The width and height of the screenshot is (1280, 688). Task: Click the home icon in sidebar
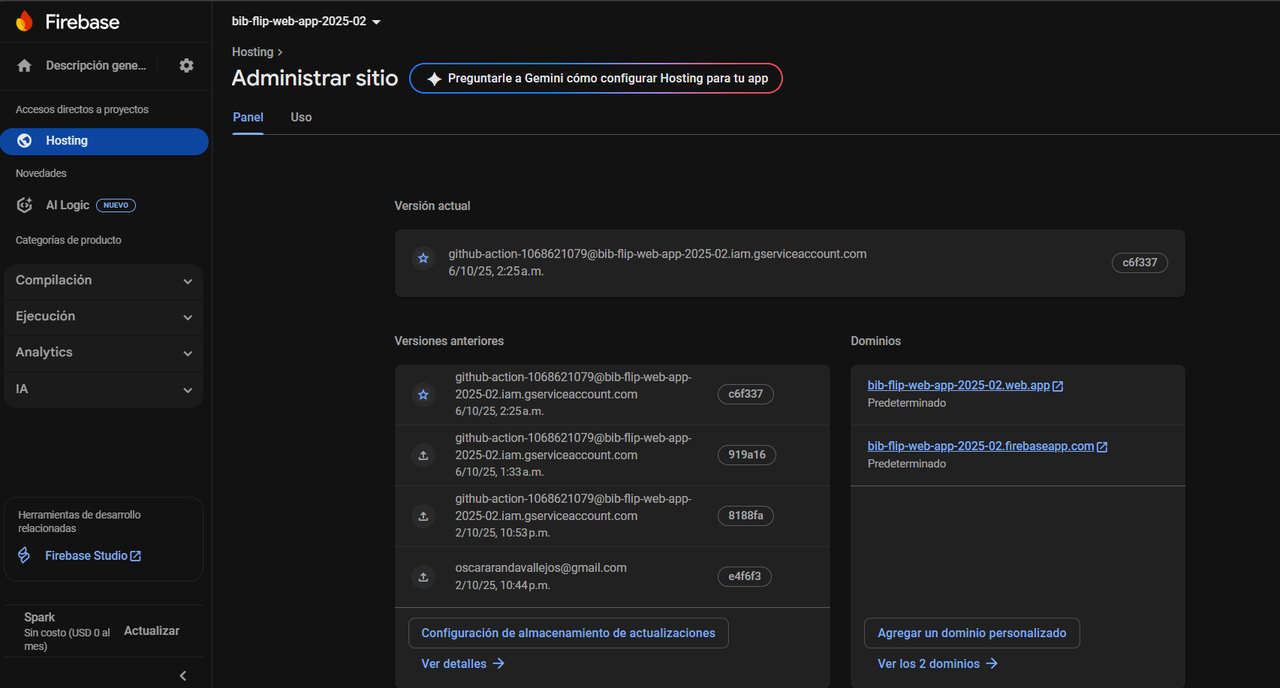click(x=25, y=66)
